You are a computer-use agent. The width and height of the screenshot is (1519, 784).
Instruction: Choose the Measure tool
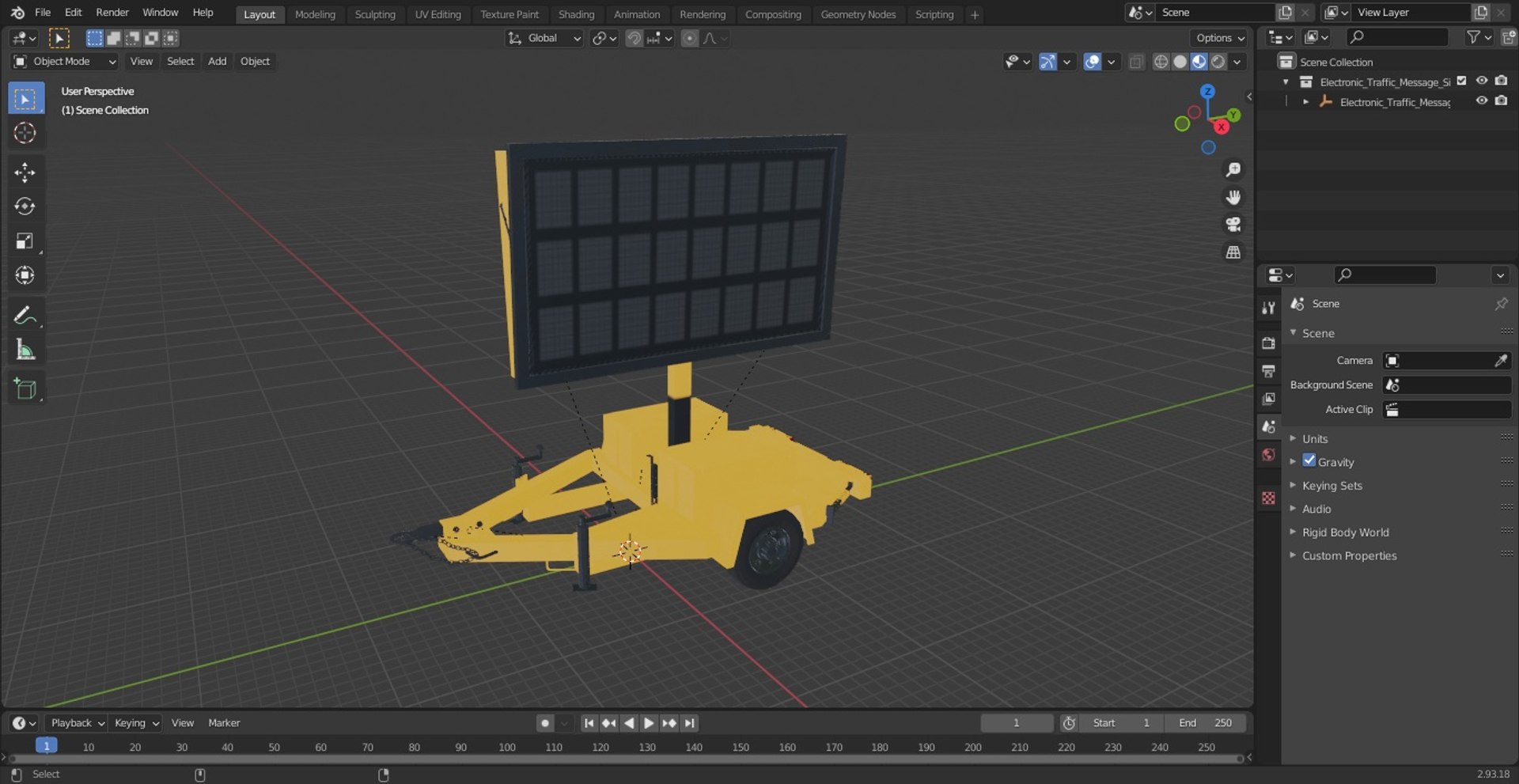tap(25, 350)
